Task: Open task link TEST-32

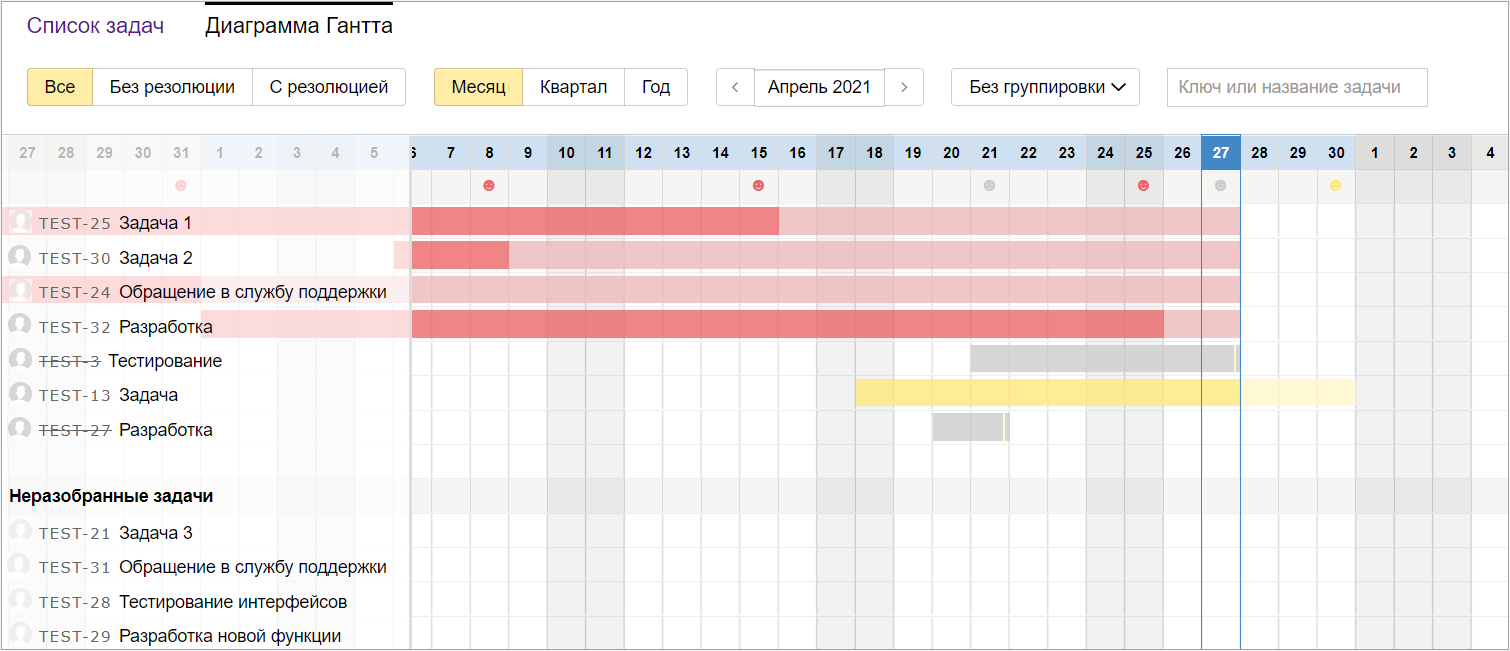Action: coord(75,327)
